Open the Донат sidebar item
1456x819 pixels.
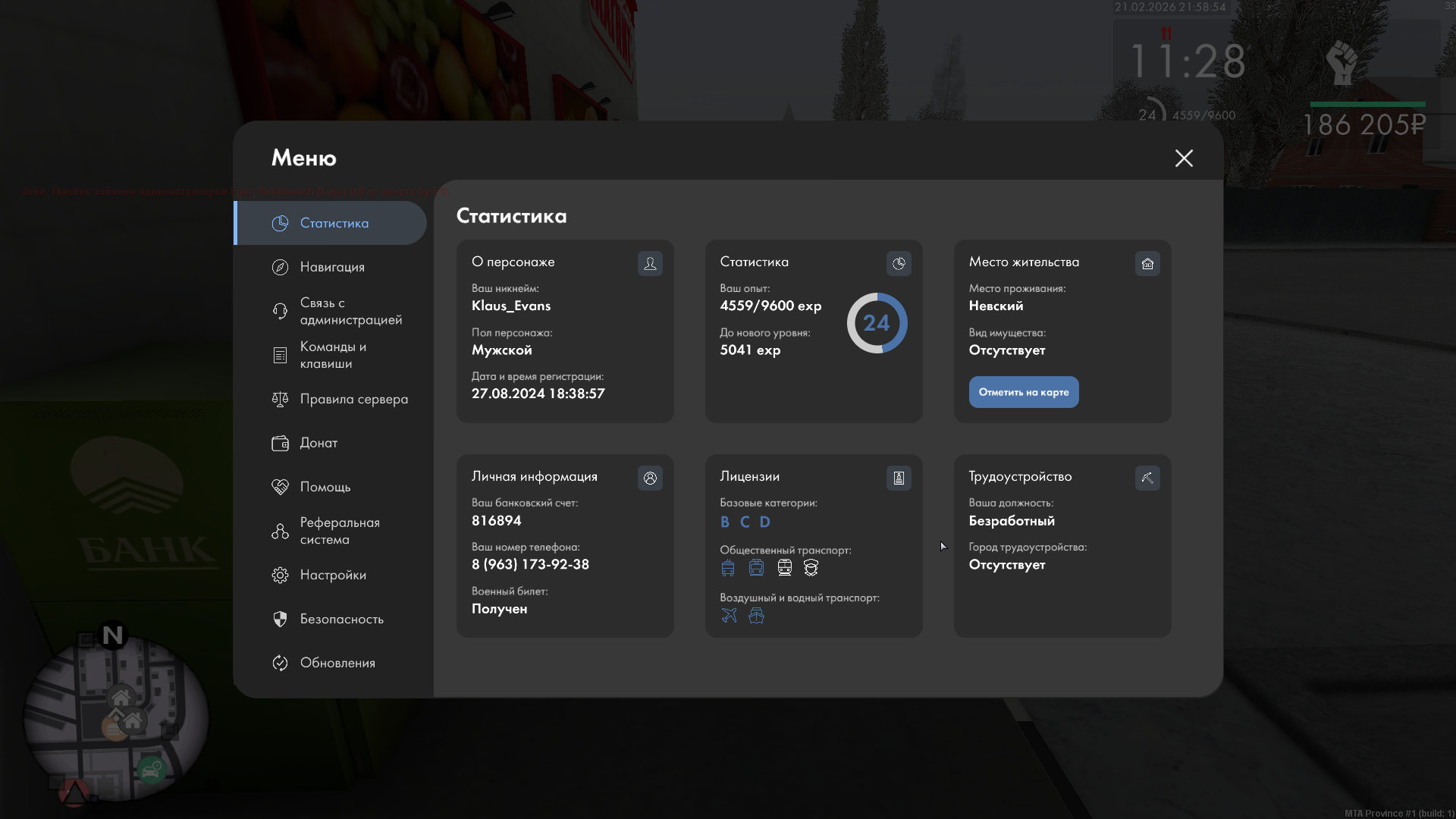click(318, 443)
